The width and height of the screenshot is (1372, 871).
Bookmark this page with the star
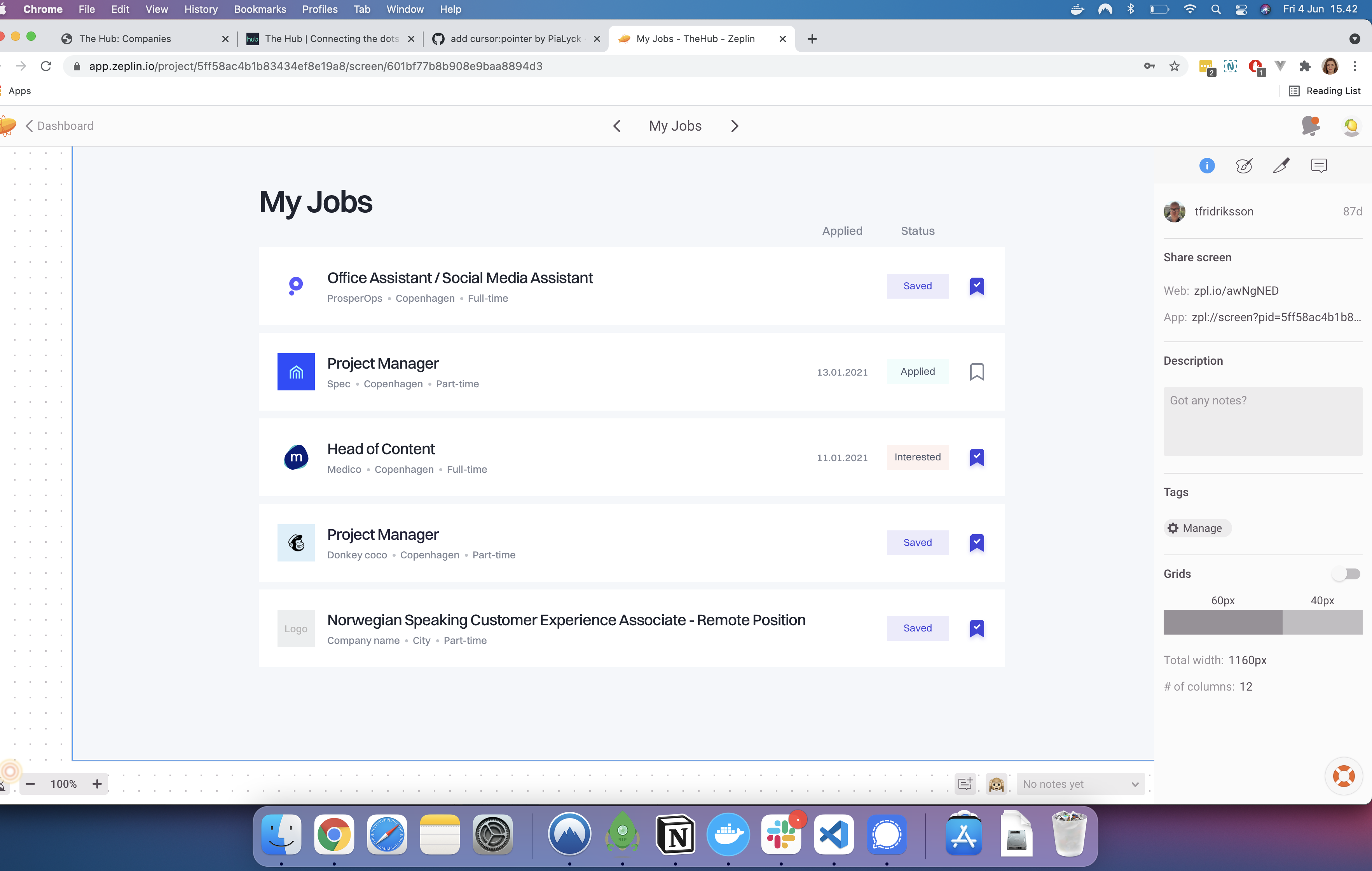1174,66
